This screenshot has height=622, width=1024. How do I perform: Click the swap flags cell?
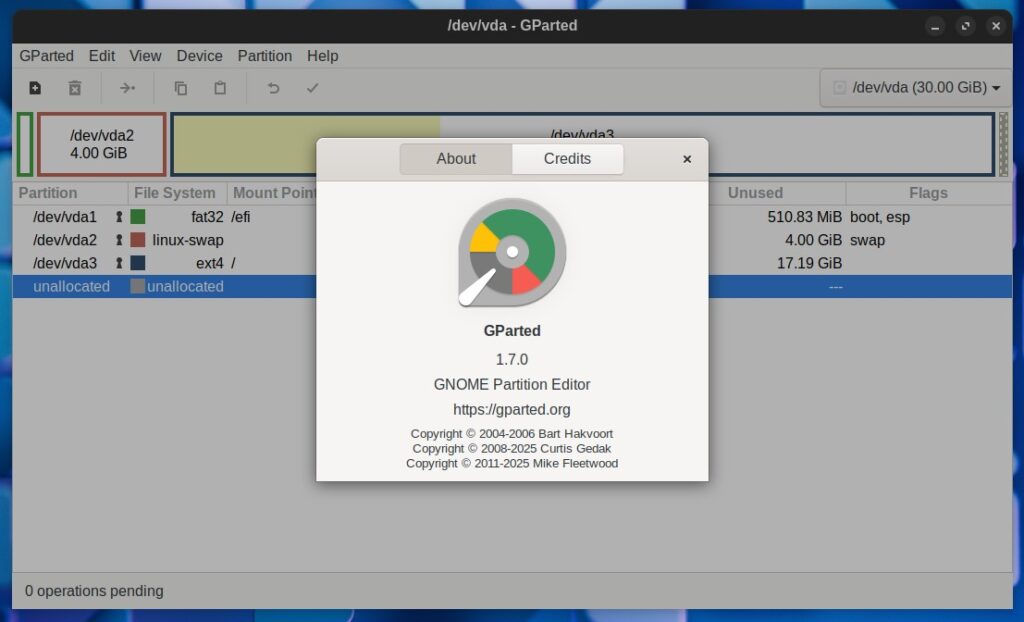tap(867, 240)
